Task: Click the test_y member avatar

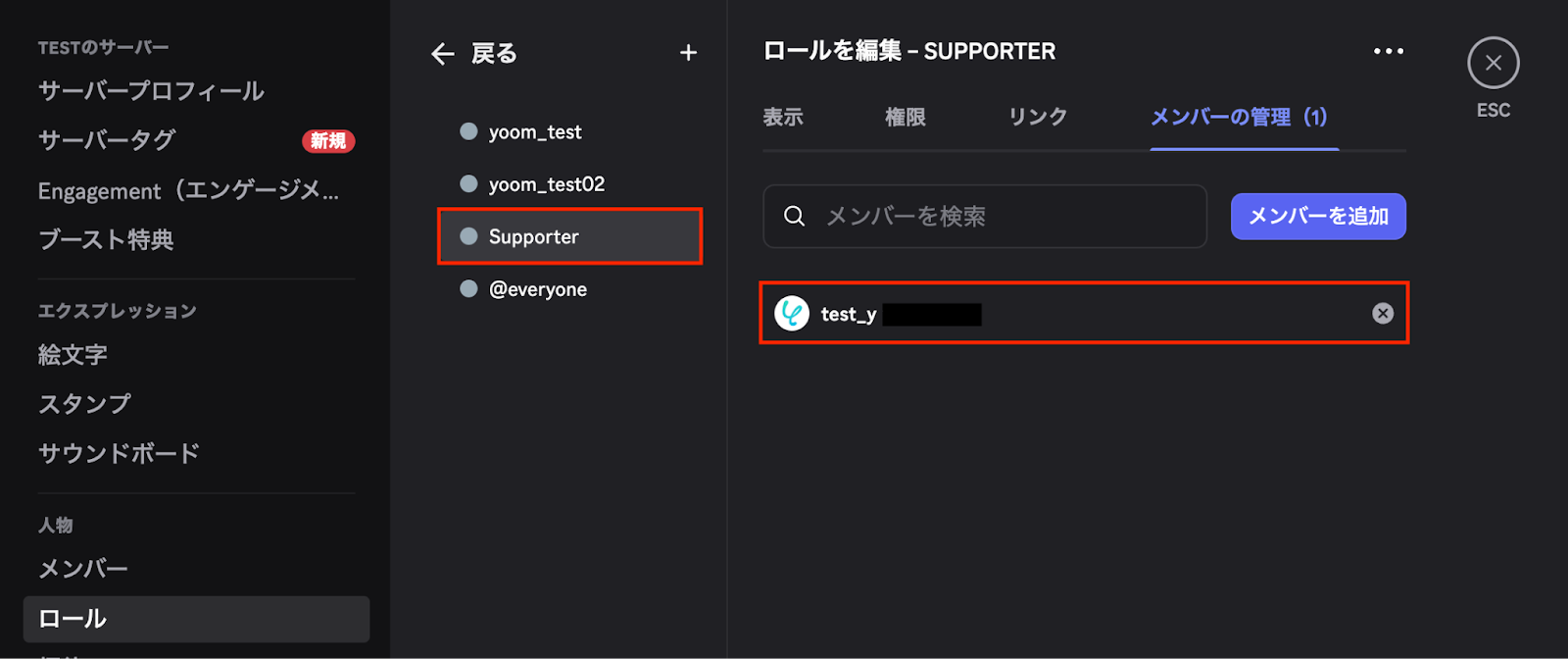Action: (x=792, y=313)
